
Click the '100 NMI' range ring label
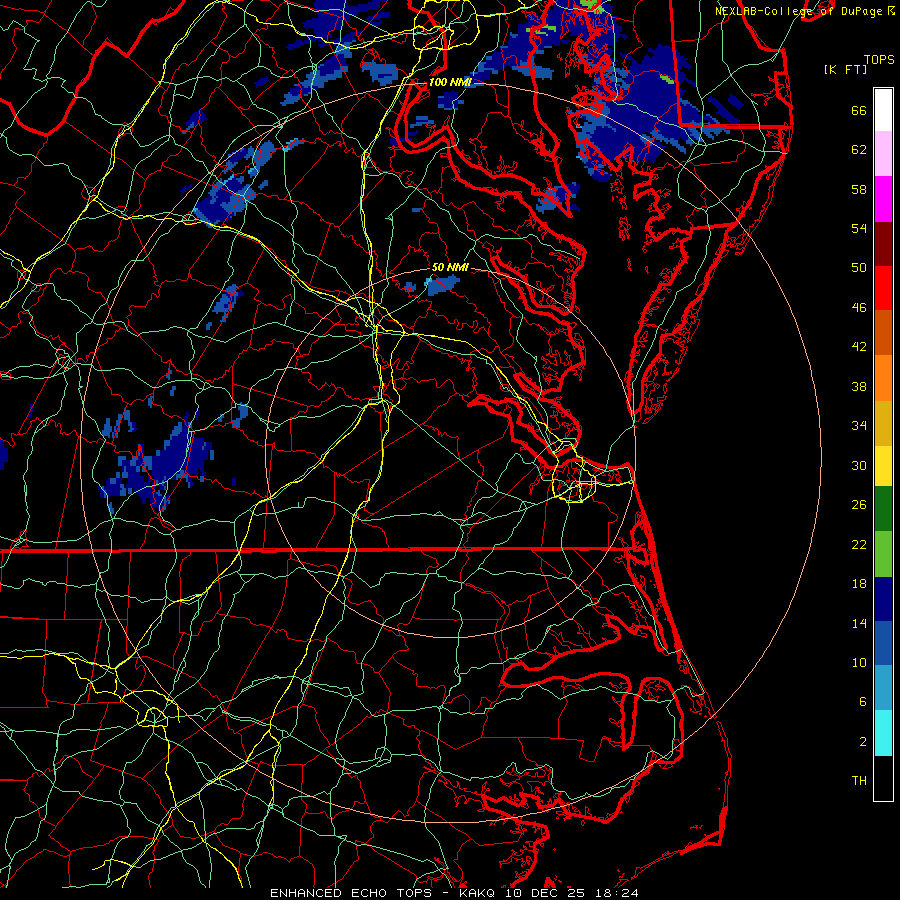click(x=450, y=82)
